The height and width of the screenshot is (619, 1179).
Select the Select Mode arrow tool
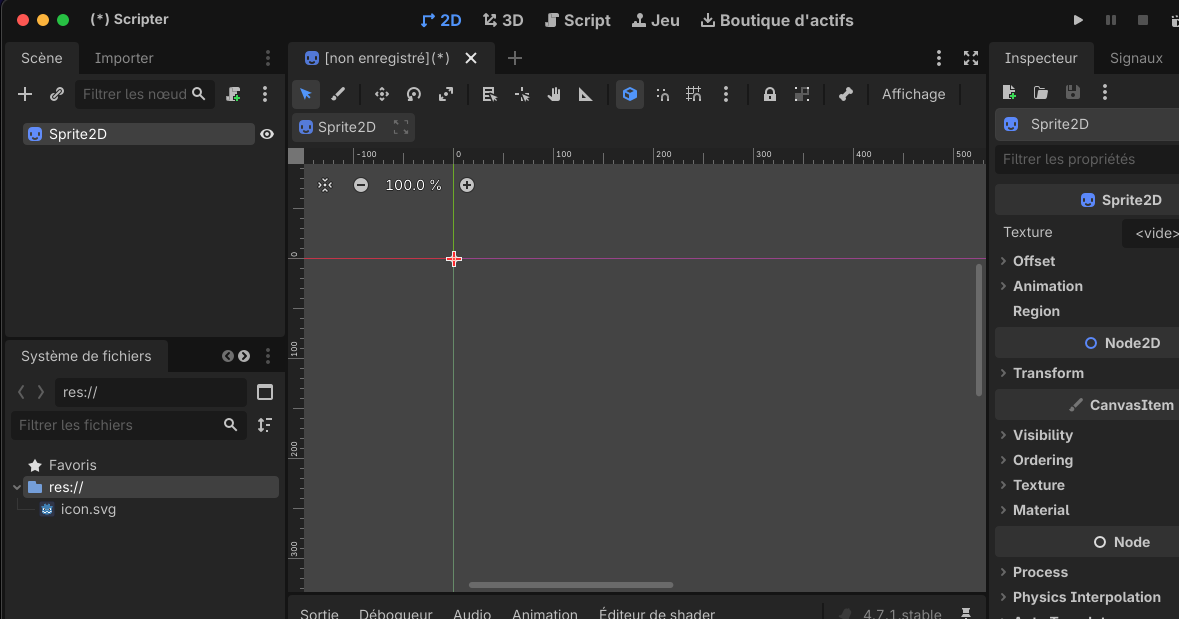[x=305, y=94]
